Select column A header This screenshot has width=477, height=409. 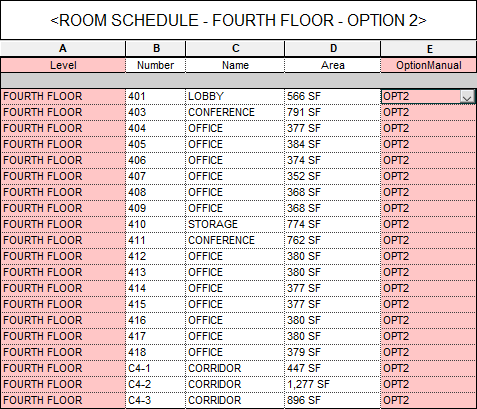[63, 49]
